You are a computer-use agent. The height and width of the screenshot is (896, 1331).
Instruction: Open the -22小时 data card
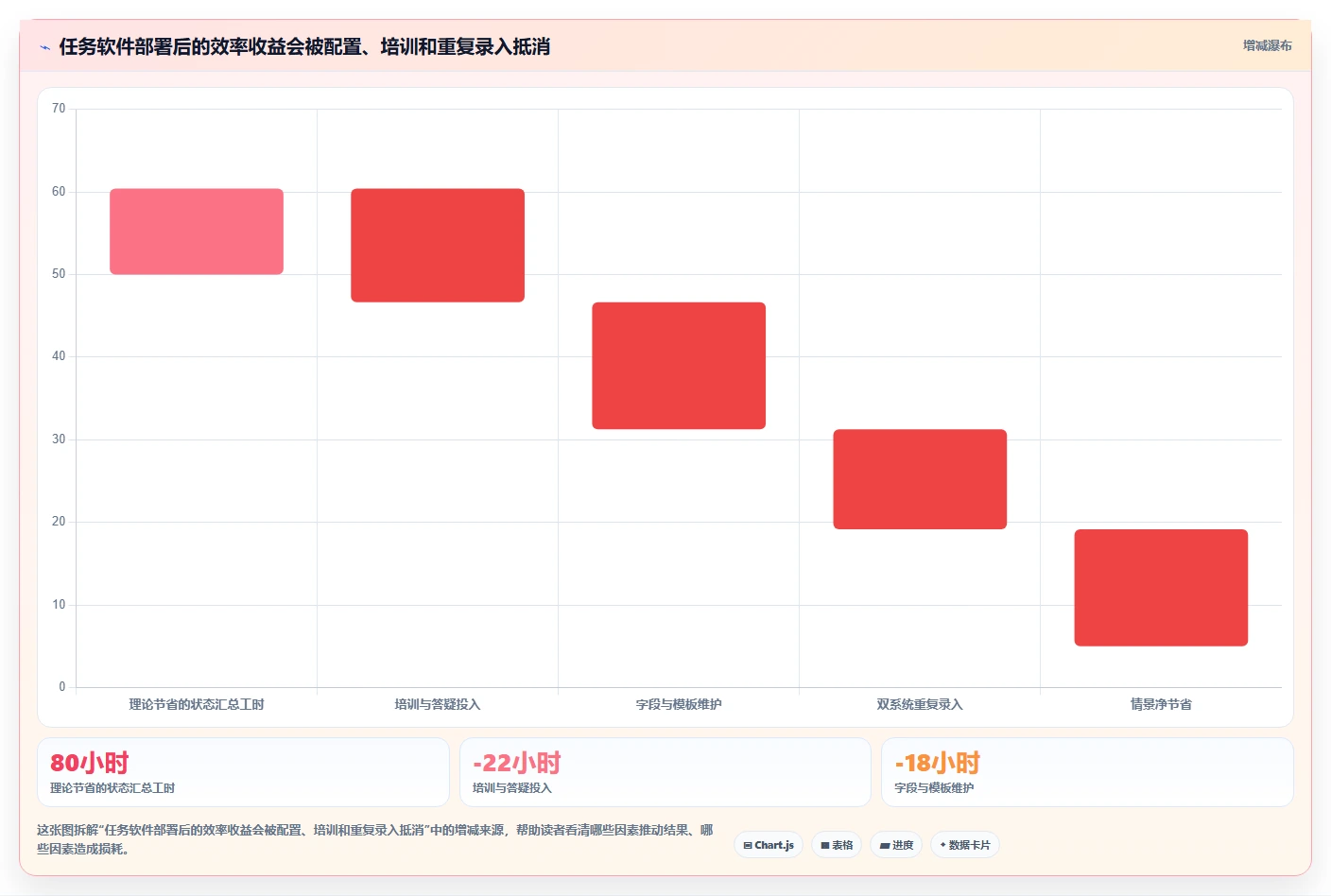tap(665, 772)
